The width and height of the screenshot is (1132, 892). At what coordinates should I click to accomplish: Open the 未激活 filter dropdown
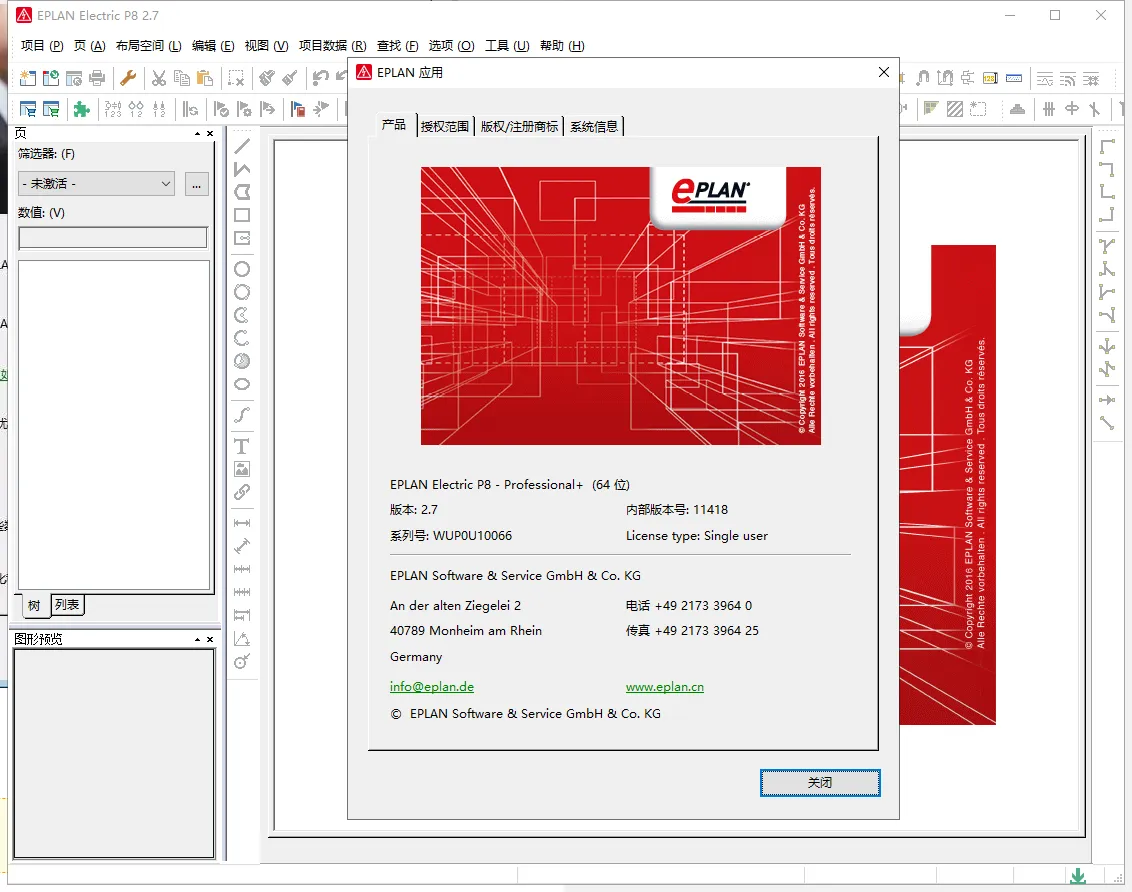click(97, 183)
